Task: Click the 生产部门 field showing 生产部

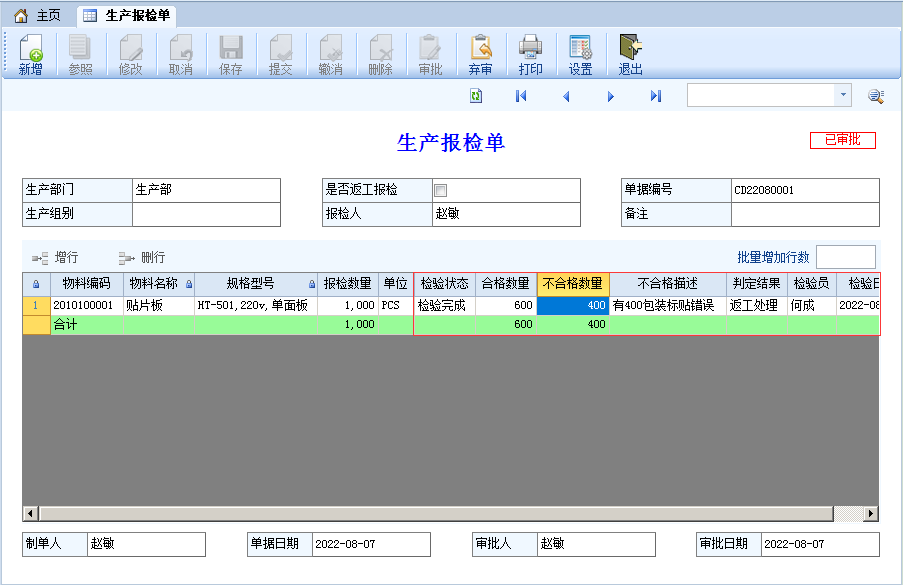Action: (x=206, y=190)
